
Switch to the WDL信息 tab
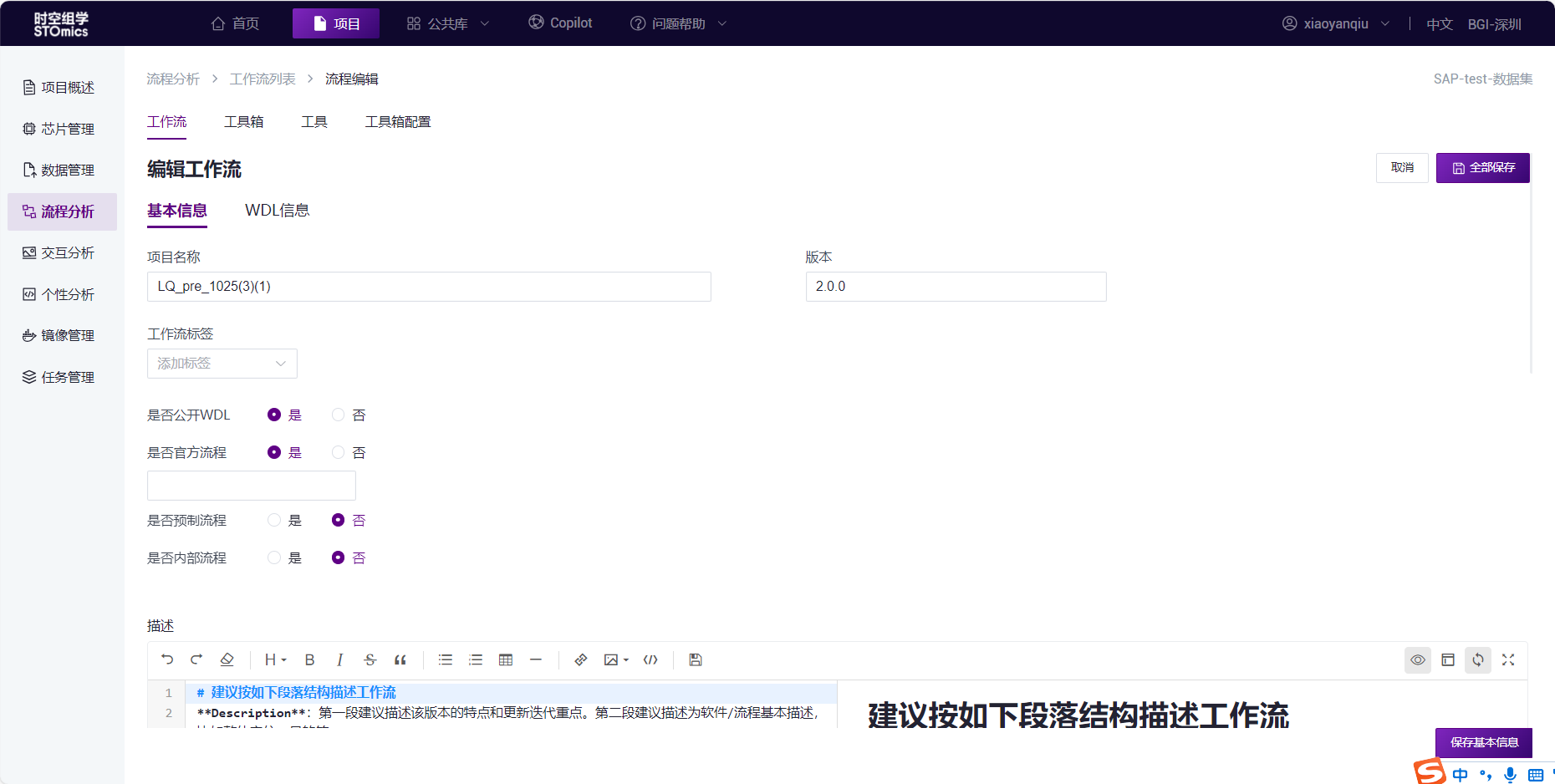pos(277,211)
